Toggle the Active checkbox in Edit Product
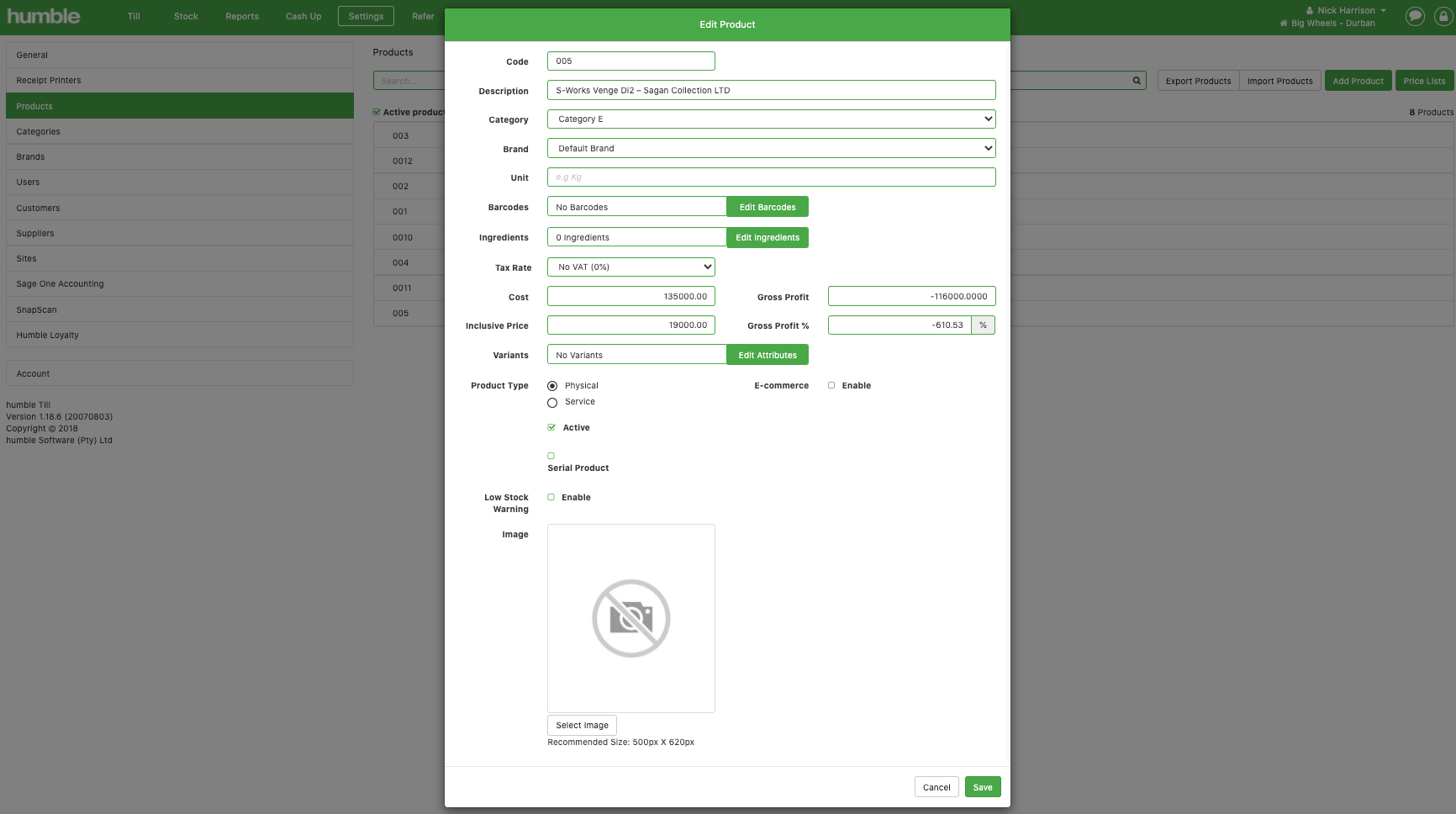1456x814 pixels. [x=551, y=427]
